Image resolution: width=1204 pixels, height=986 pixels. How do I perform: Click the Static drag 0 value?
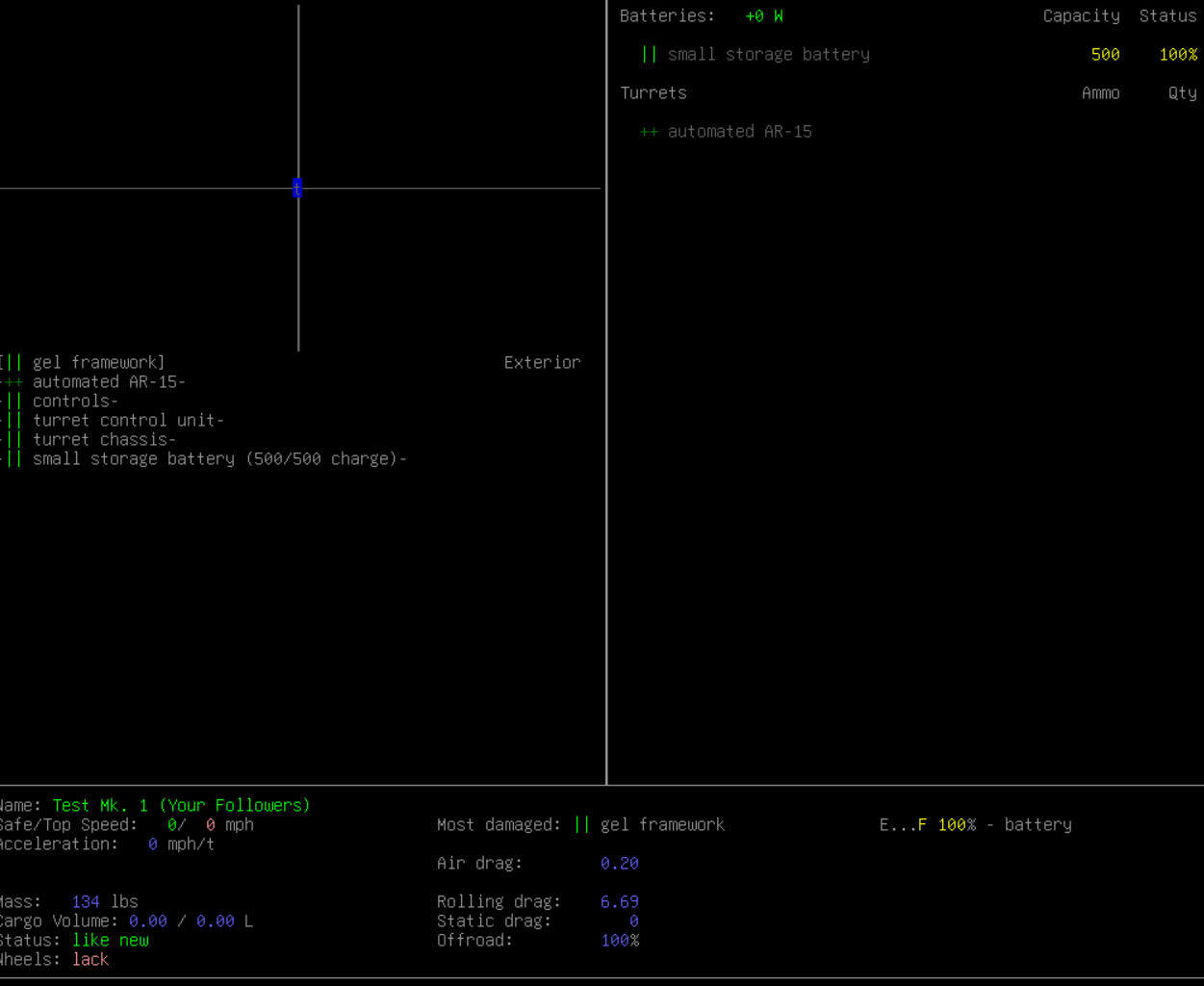[x=634, y=921]
